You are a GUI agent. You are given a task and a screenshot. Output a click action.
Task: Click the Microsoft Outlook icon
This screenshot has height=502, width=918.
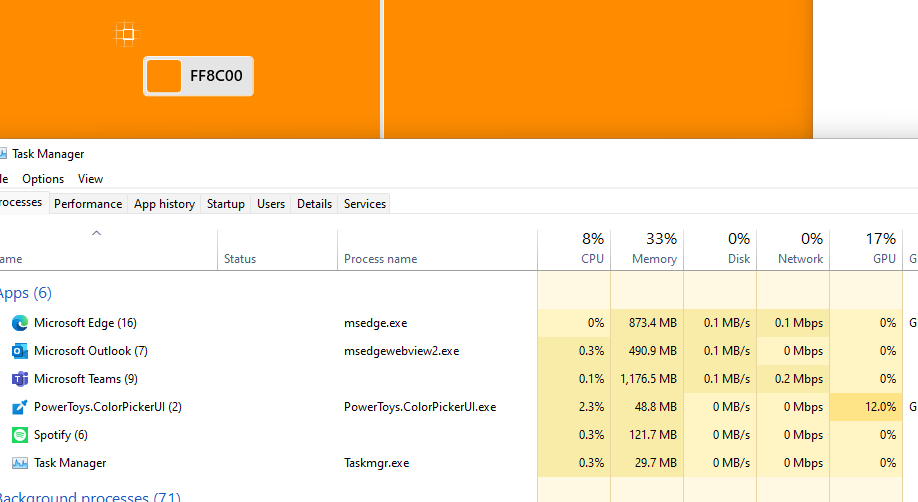pyautogui.click(x=20, y=351)
